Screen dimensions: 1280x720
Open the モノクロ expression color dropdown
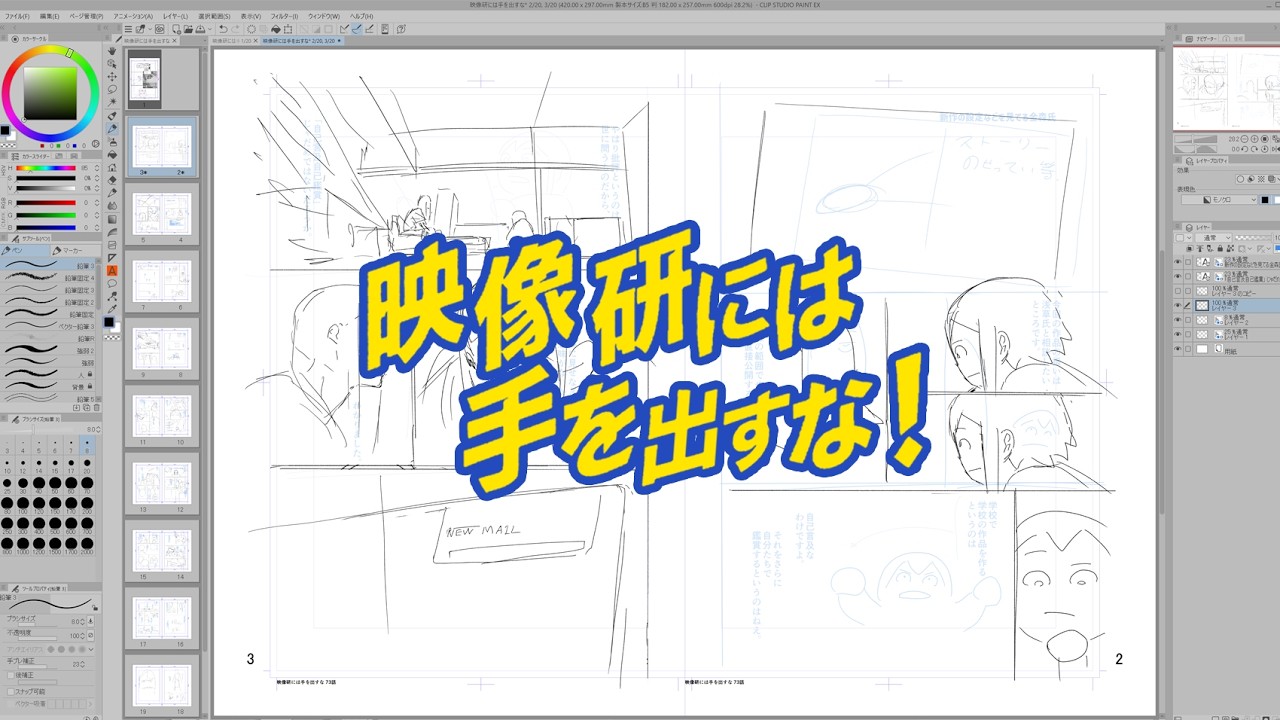pyautogui.click(x=1219, y=200)
